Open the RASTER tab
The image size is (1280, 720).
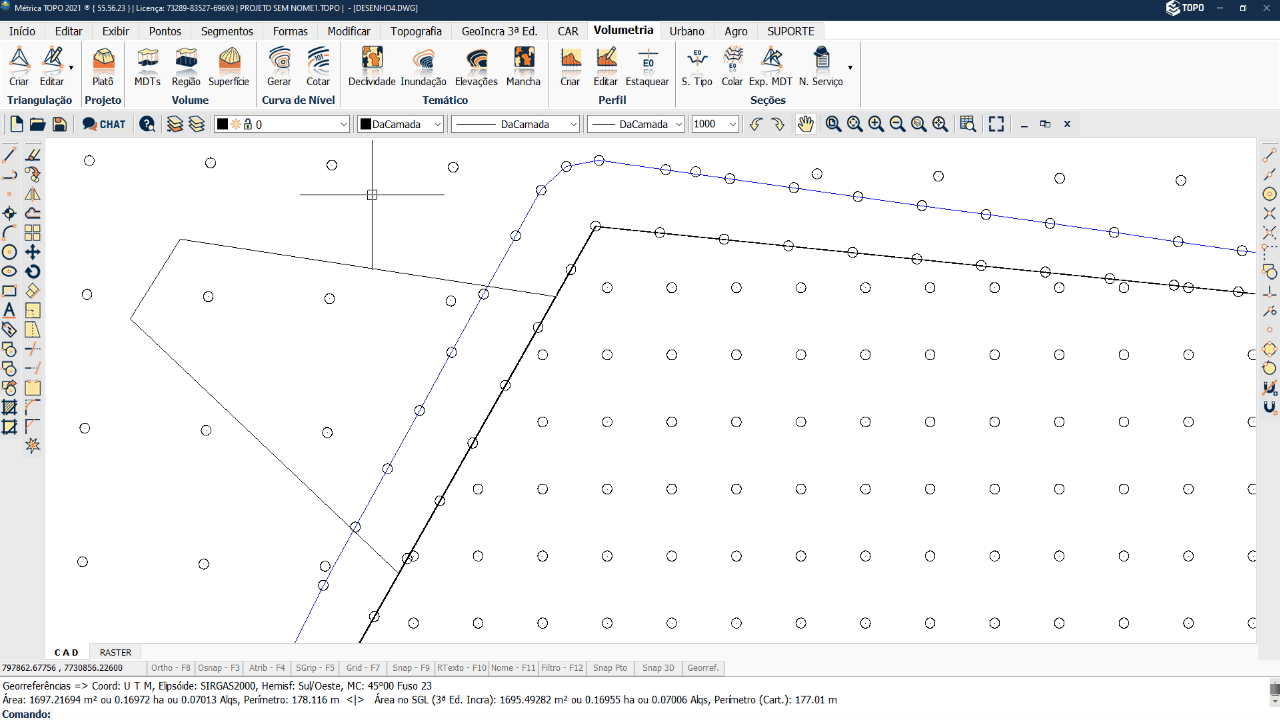click(x=115, y=652)
